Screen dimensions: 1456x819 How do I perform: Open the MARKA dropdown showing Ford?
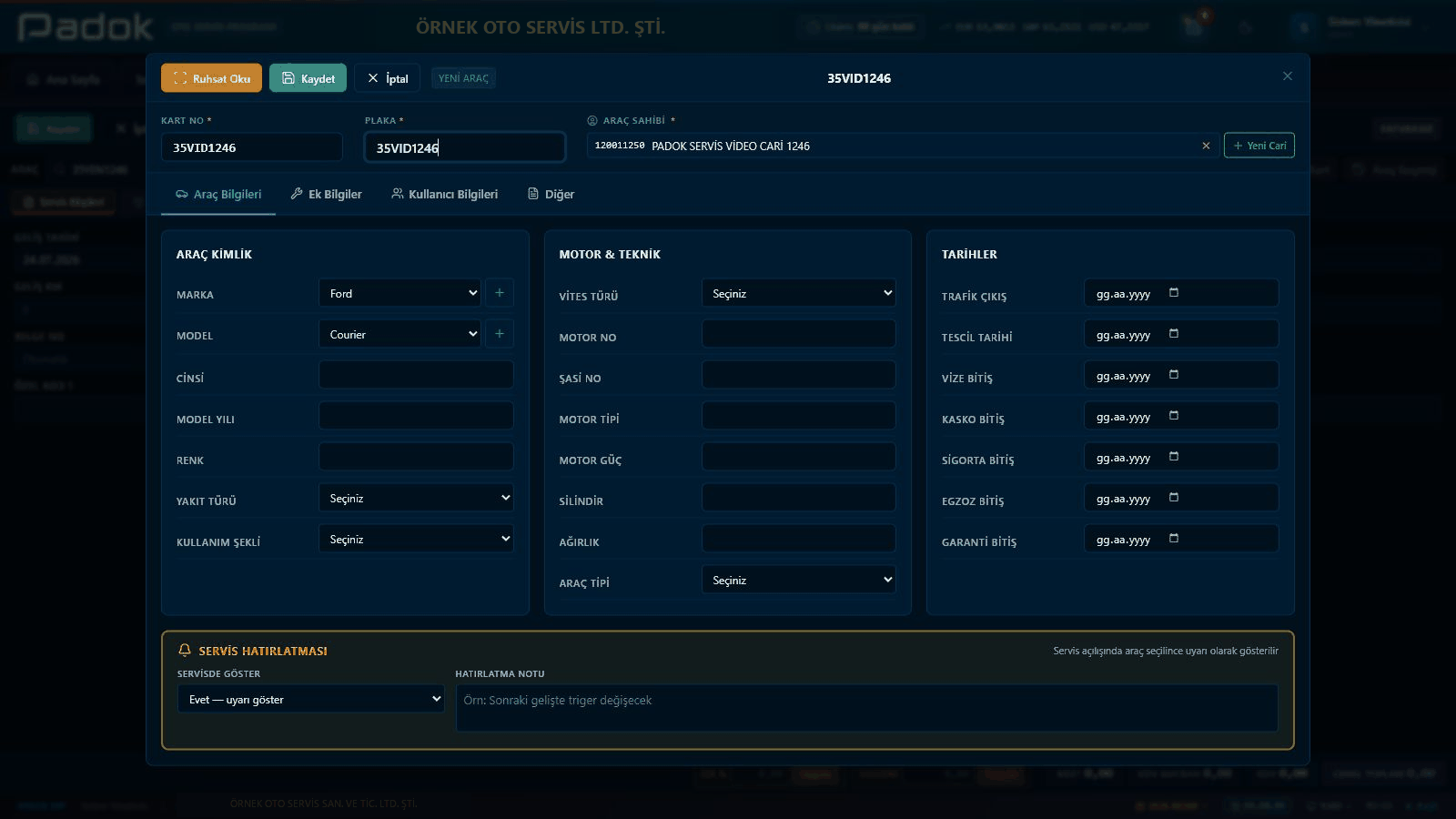[400, 293]
